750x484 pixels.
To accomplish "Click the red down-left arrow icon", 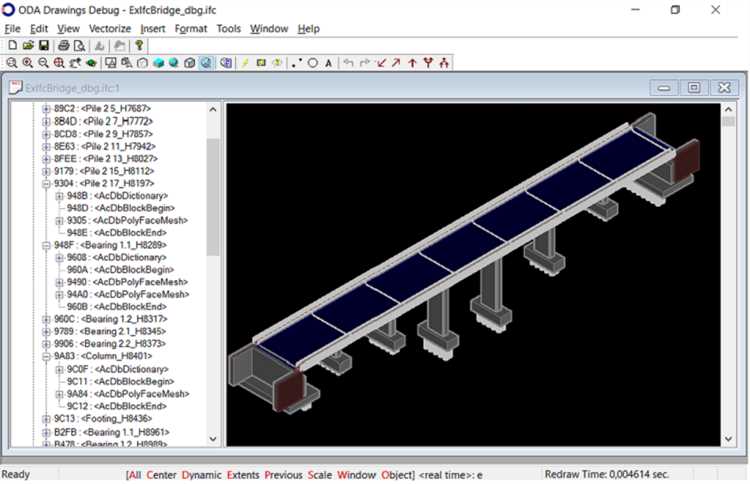I will point(381,63).
